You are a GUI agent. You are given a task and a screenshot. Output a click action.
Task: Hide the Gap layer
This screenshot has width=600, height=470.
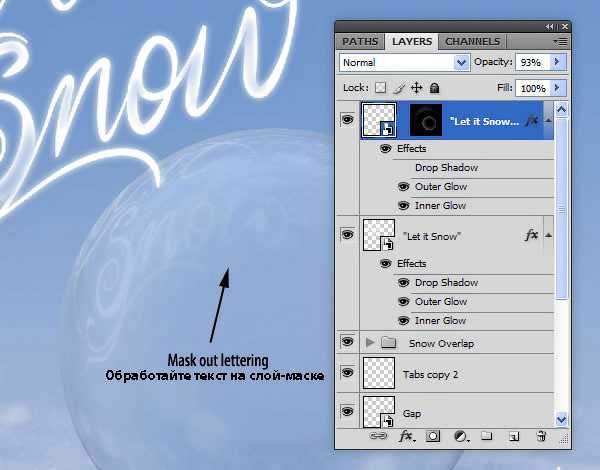[347, 411]
